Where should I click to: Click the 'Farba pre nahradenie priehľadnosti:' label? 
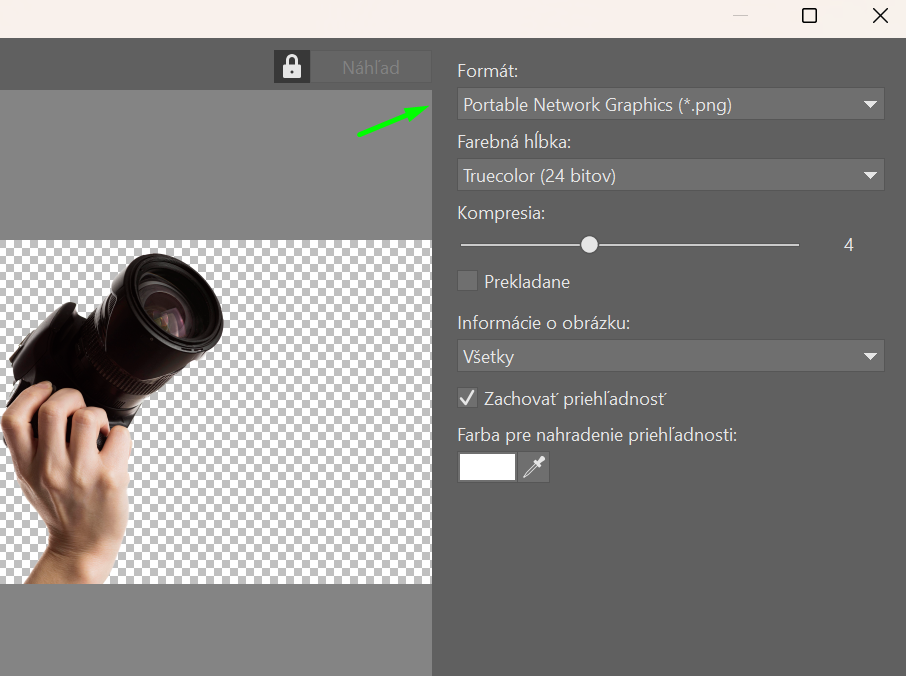597,435
